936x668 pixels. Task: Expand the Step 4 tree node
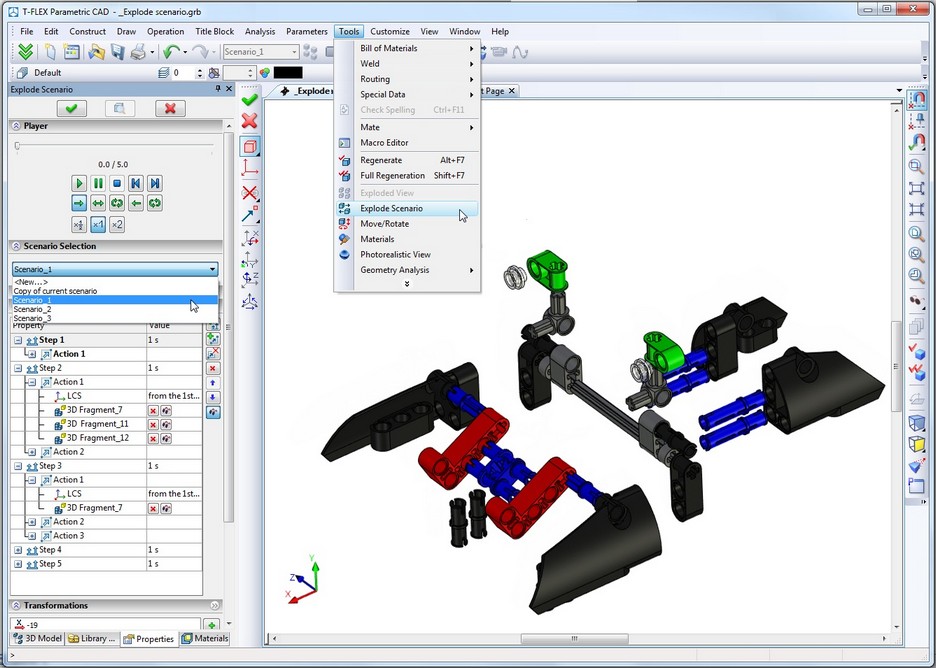click(18, 550)
